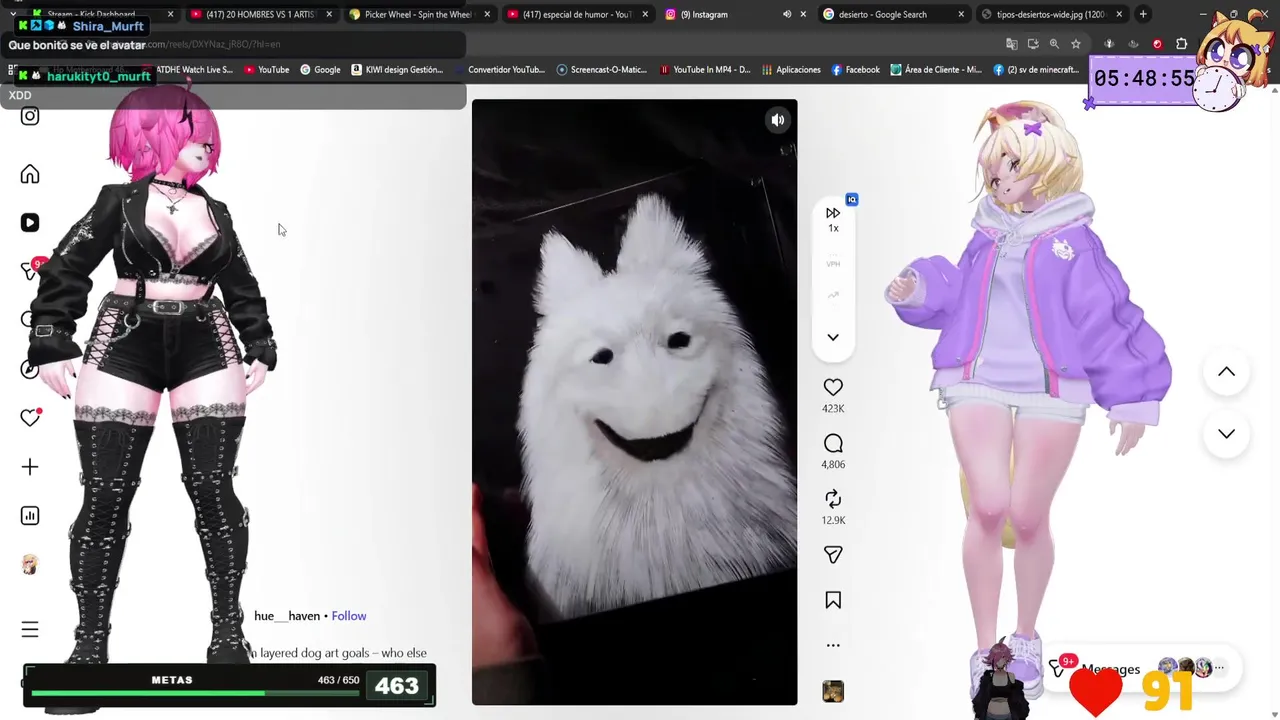The image size is (1280, 720).
Task: Go to next reel with down arrow
Action: [x=1226, y=434]
